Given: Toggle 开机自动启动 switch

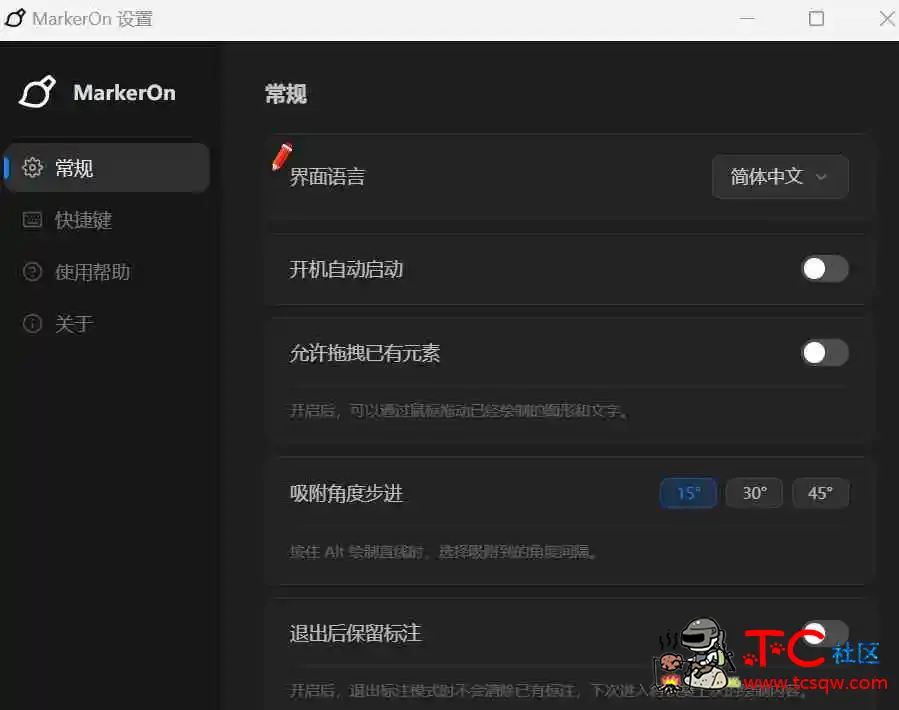Looking at the screenshot, I should [824, 268].
